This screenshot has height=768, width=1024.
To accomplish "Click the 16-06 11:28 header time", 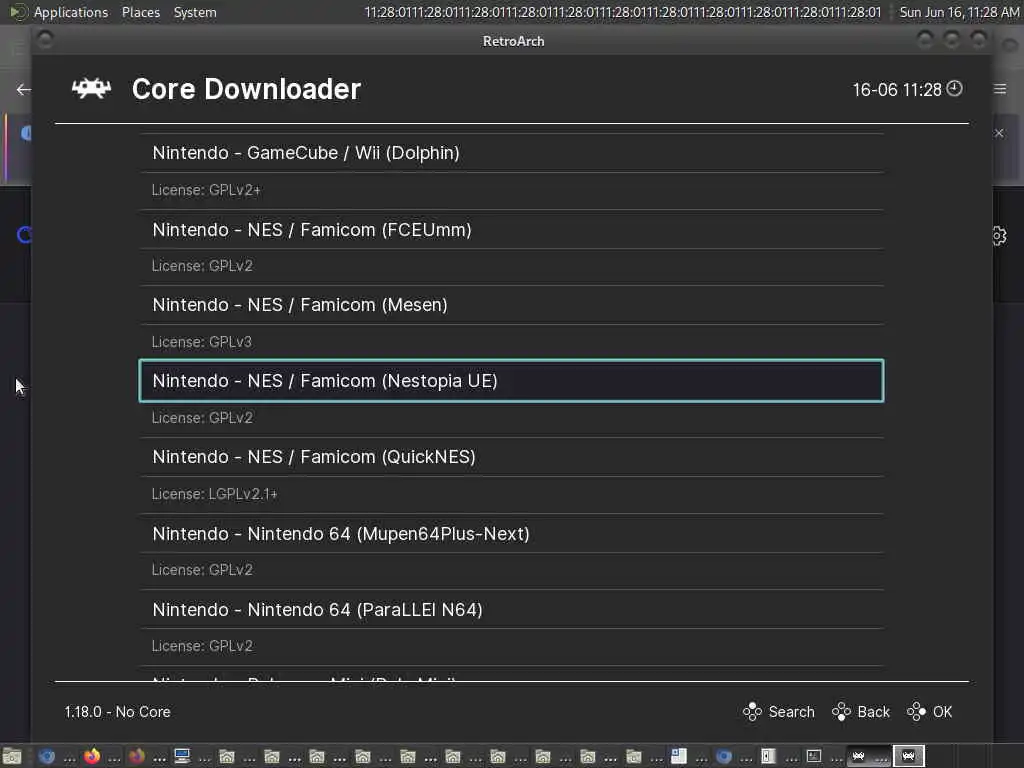I will (897, 89).
